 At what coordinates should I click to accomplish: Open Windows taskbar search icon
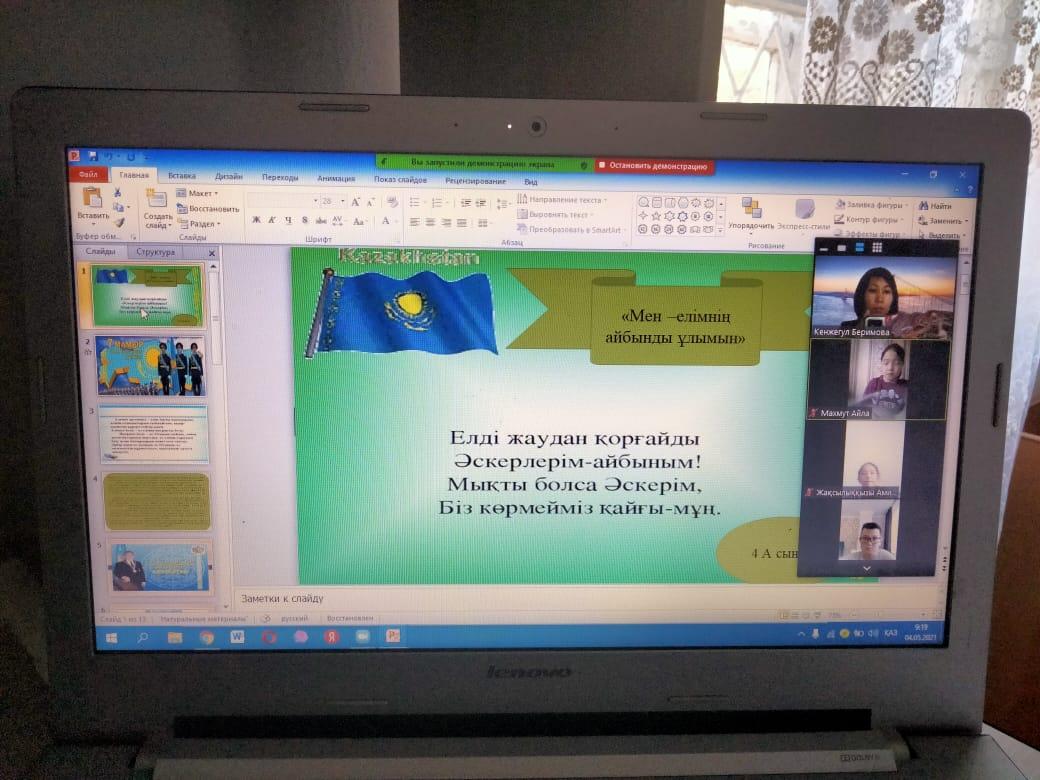point(142,637)
